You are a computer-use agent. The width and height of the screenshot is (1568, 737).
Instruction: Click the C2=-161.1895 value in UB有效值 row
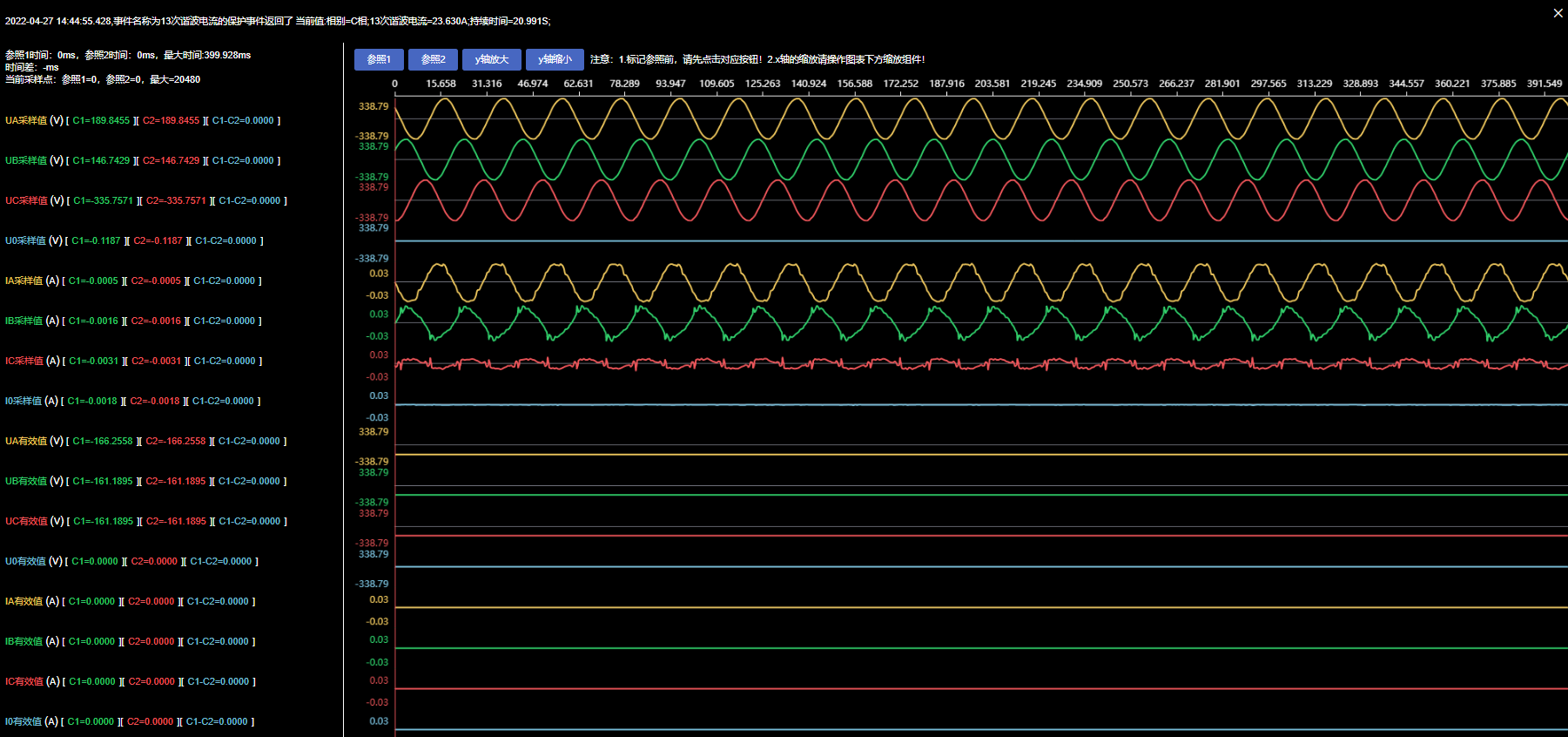(176, 481)
